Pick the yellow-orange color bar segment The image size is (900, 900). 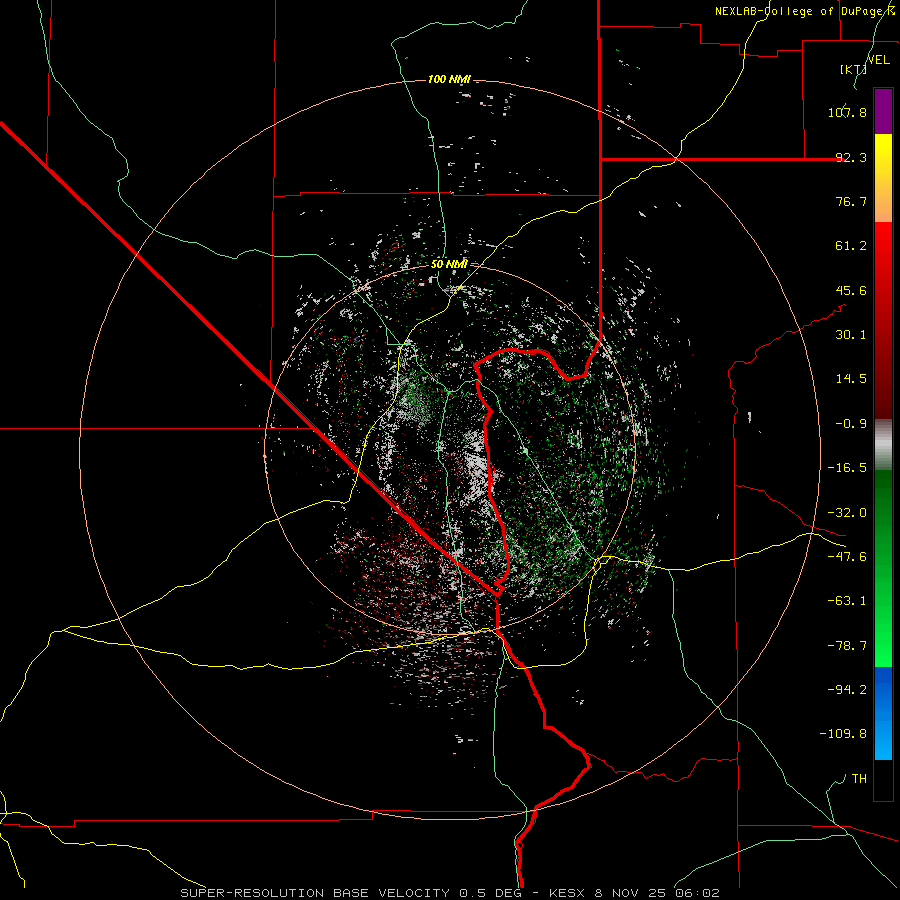click(883, 178)
